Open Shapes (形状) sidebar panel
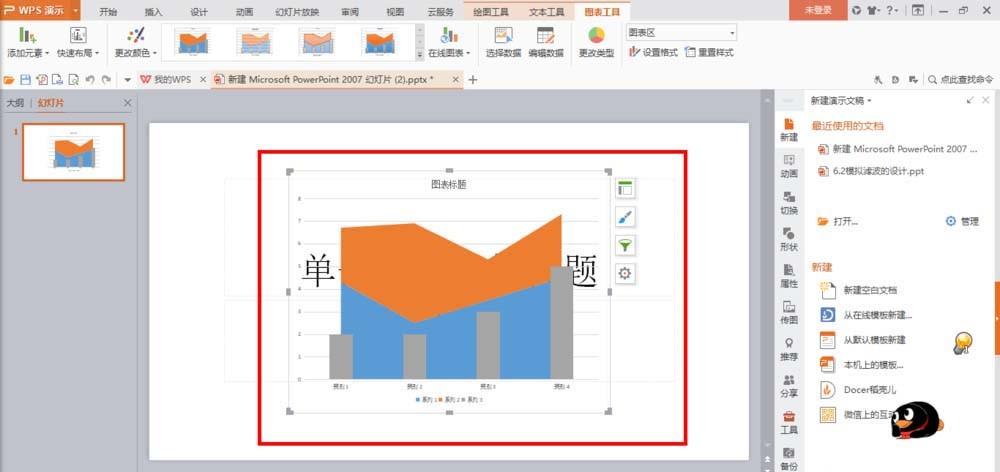Viewport: 1000px width, 472px height. point(789,238)
